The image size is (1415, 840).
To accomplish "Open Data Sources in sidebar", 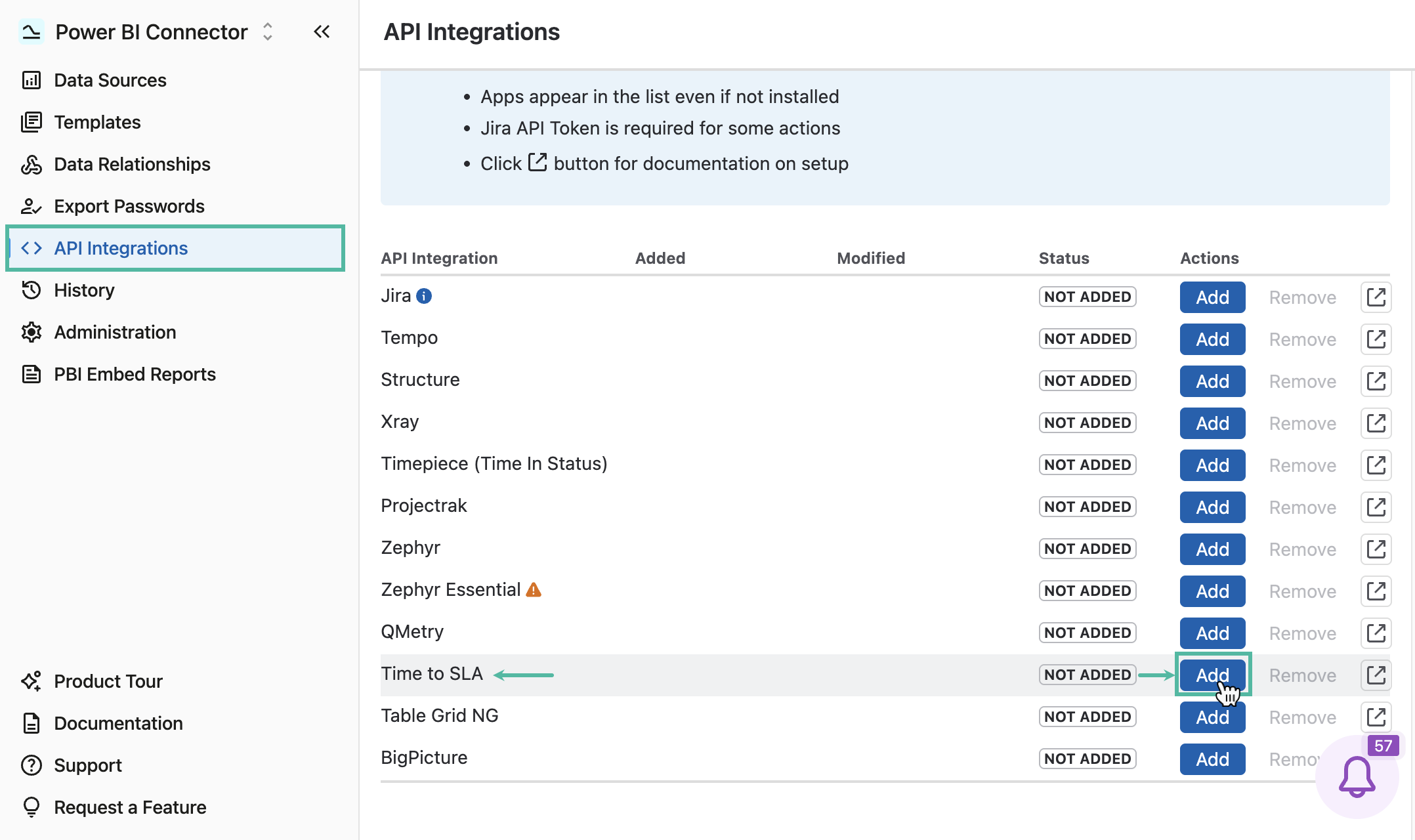I will [x=110, y=80].
